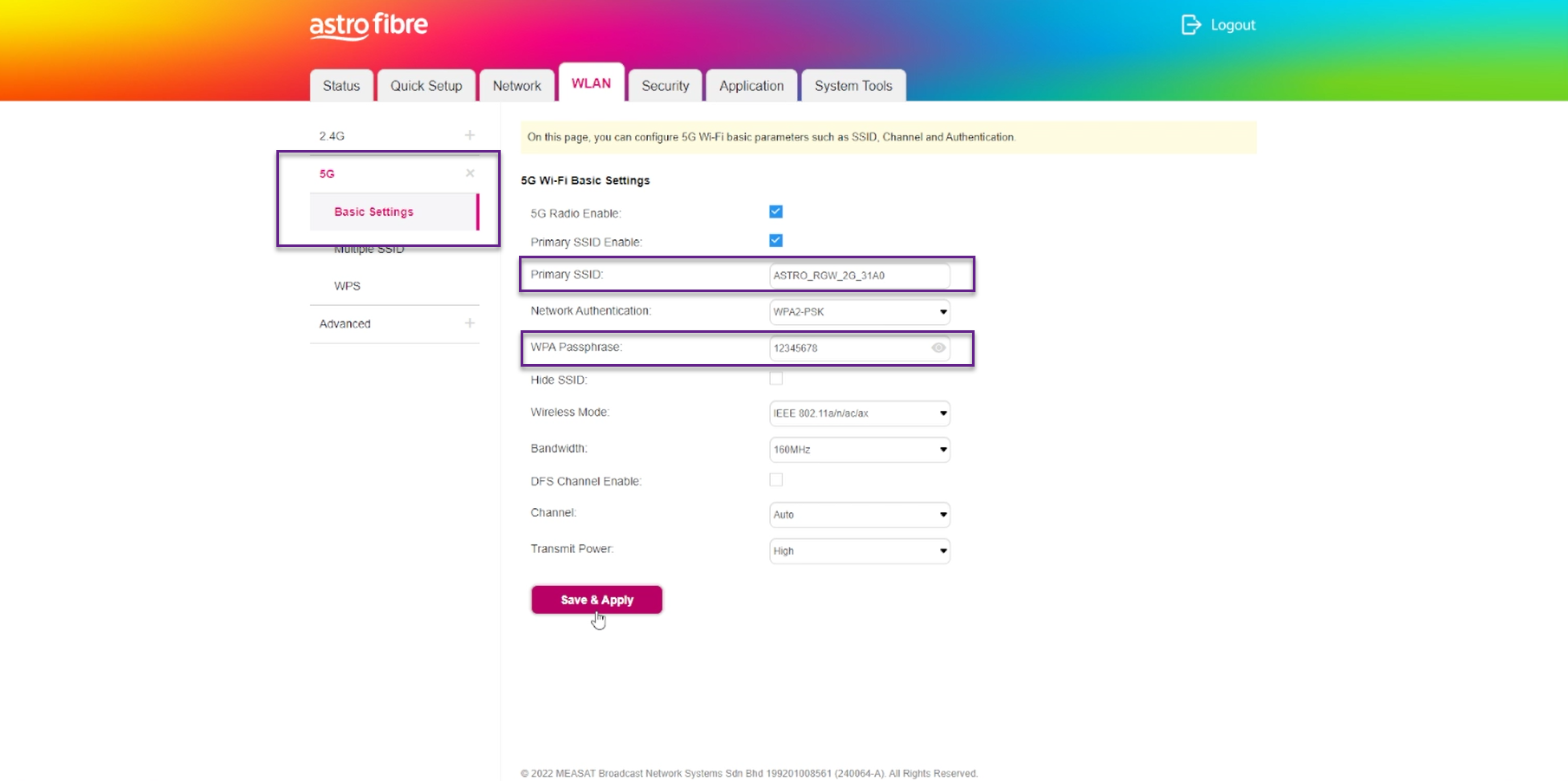Screen dimensions: 1568x781
Task: Show WPA passphrase with eye icon
Action: (938, 348)
